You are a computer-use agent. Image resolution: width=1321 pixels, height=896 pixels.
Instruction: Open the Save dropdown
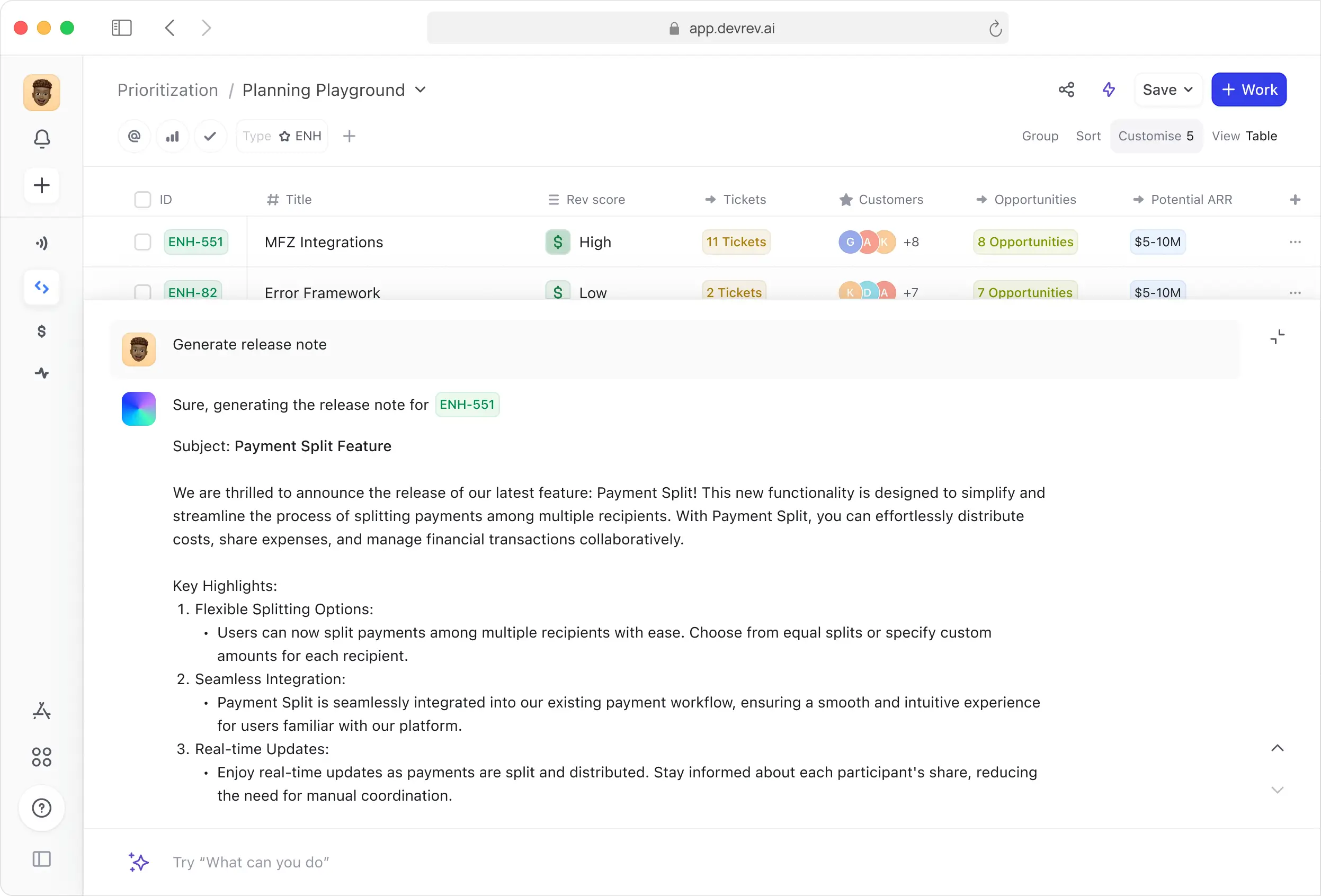pyautogui.click(x=1167, y=90)
